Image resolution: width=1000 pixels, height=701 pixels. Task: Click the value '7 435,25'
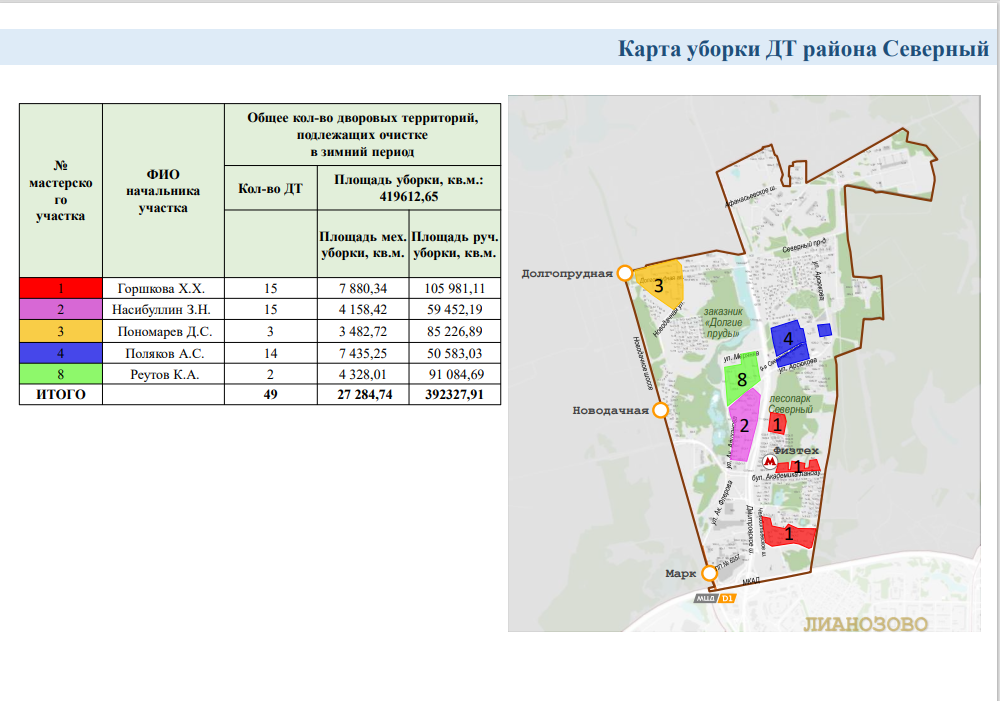pyautogui.click(x=363, y=353)
